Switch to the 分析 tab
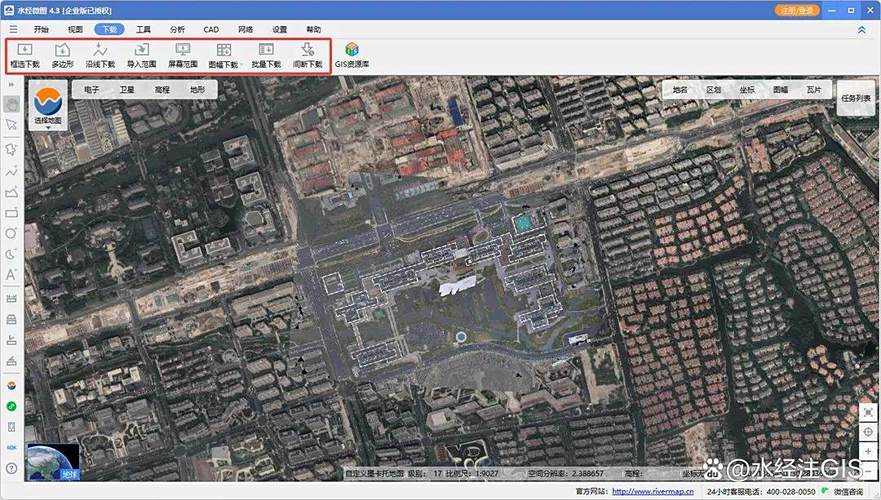881x500 pixels. (177, 29)
